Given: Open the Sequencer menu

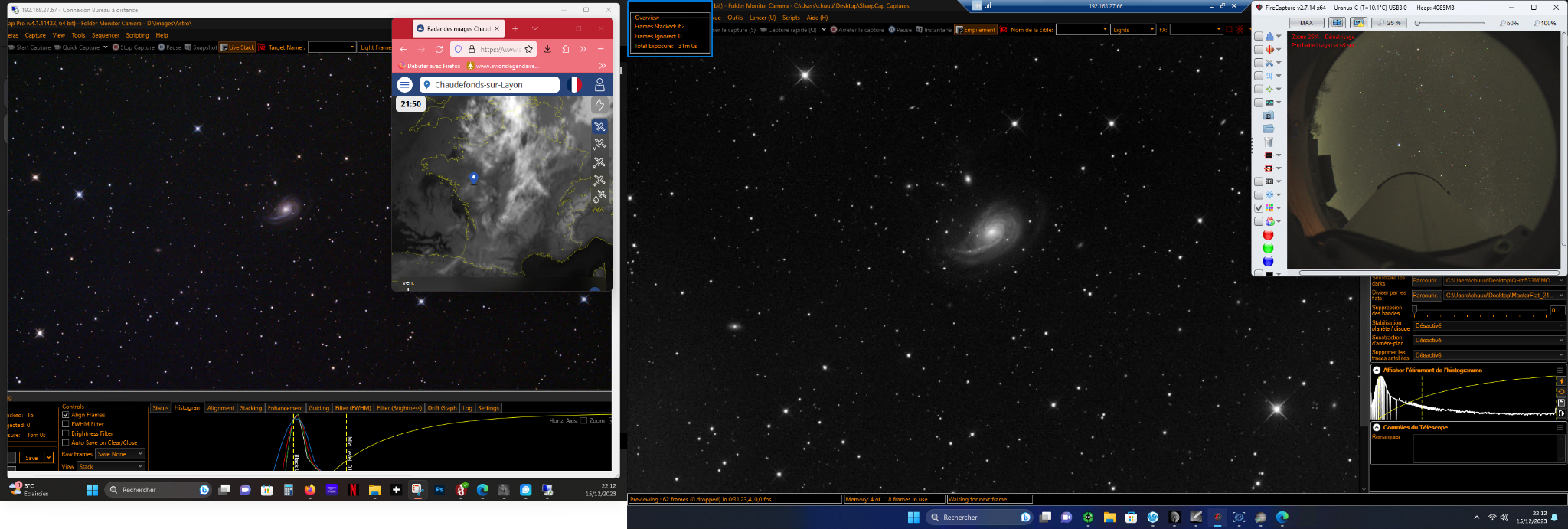Looking at the screenshot, I should [x=105, y=35].
